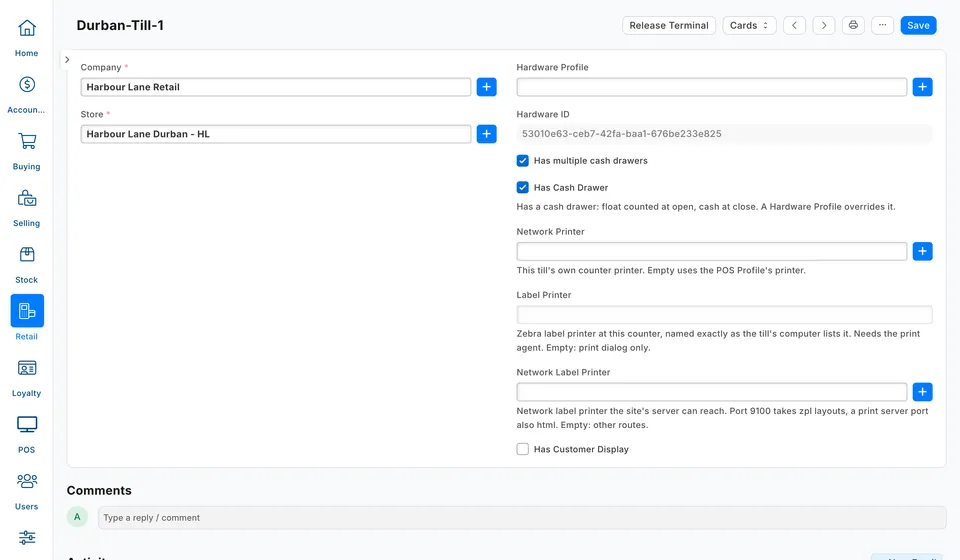Add new Store with plus button

(487, 134)
